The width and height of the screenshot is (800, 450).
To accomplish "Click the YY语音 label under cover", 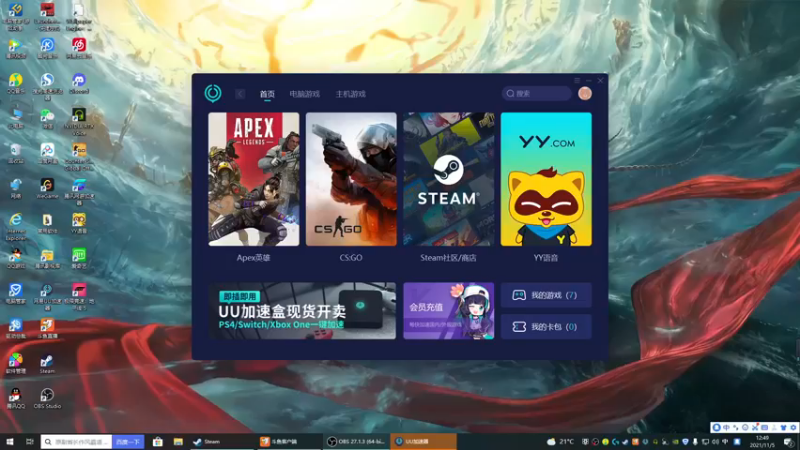I will pyautogui.click(x=546, y=258).
